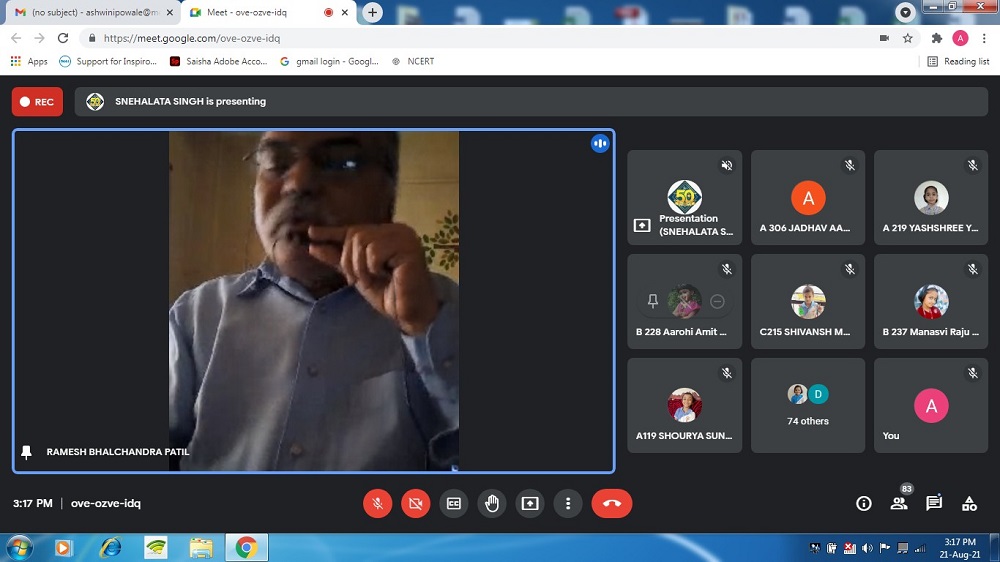Pin the B 228 Aarohi Amit tile
The height and width of the screenshot is (562, 1000).
click(x=653, y=301)
